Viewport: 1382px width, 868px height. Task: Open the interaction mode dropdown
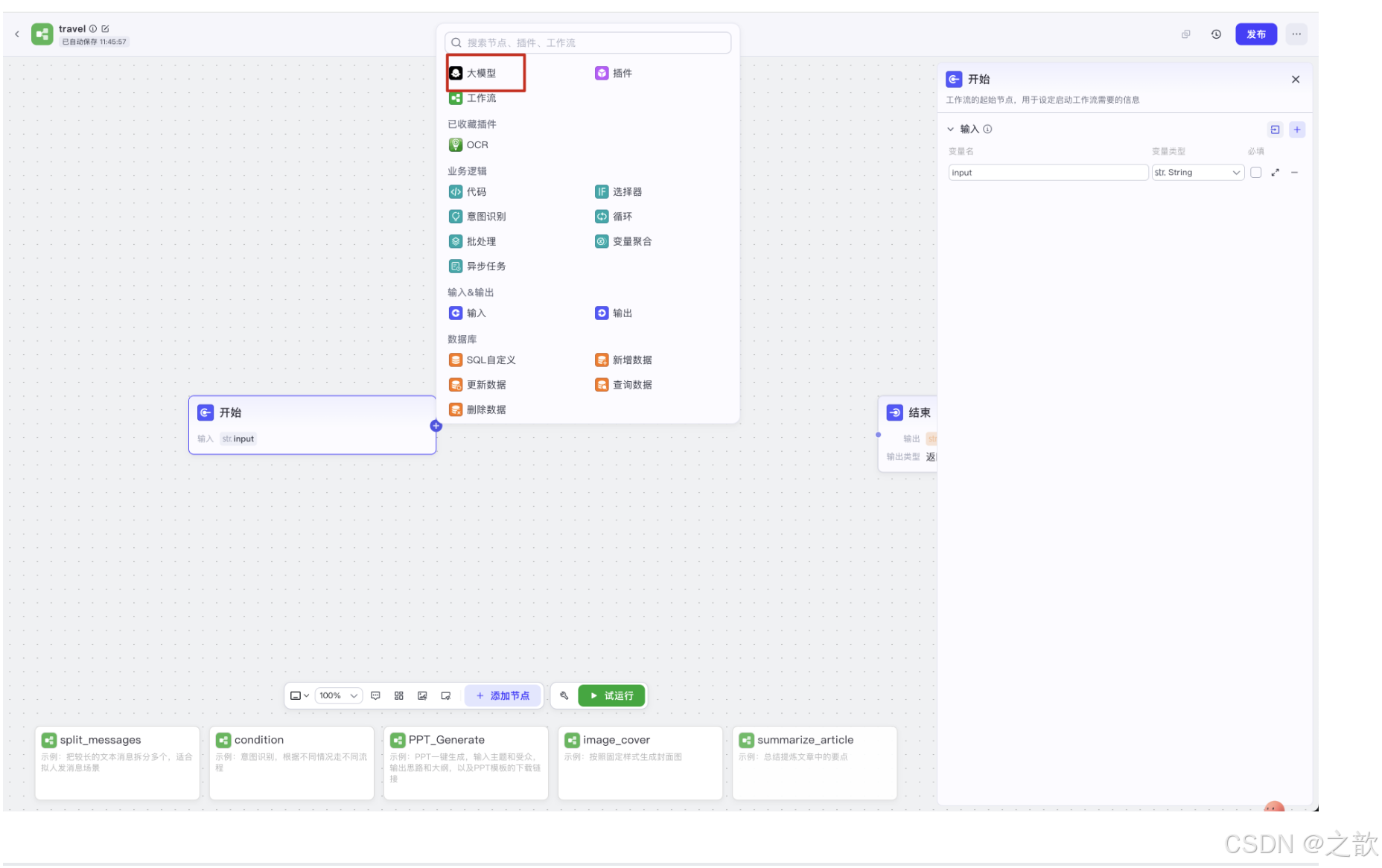point(299,696)
